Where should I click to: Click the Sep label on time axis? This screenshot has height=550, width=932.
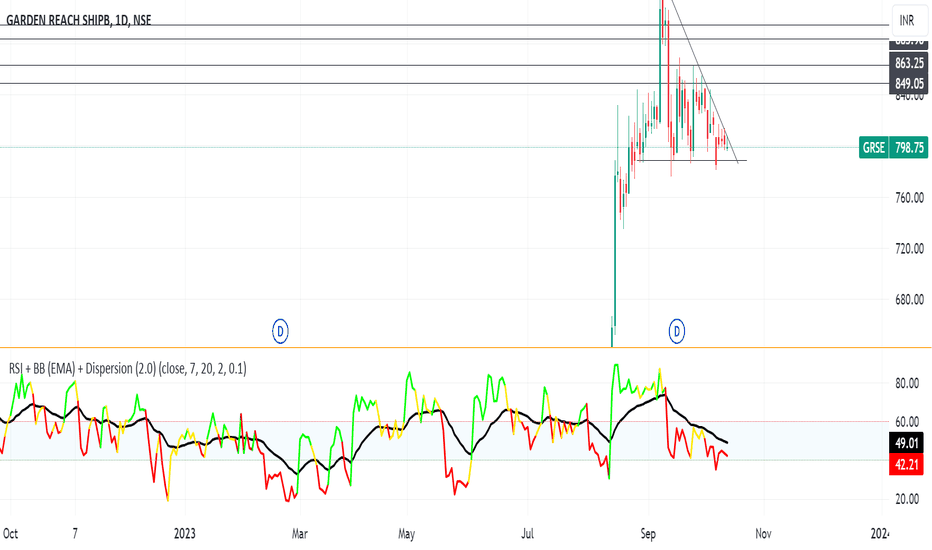[x=648, y=533]
